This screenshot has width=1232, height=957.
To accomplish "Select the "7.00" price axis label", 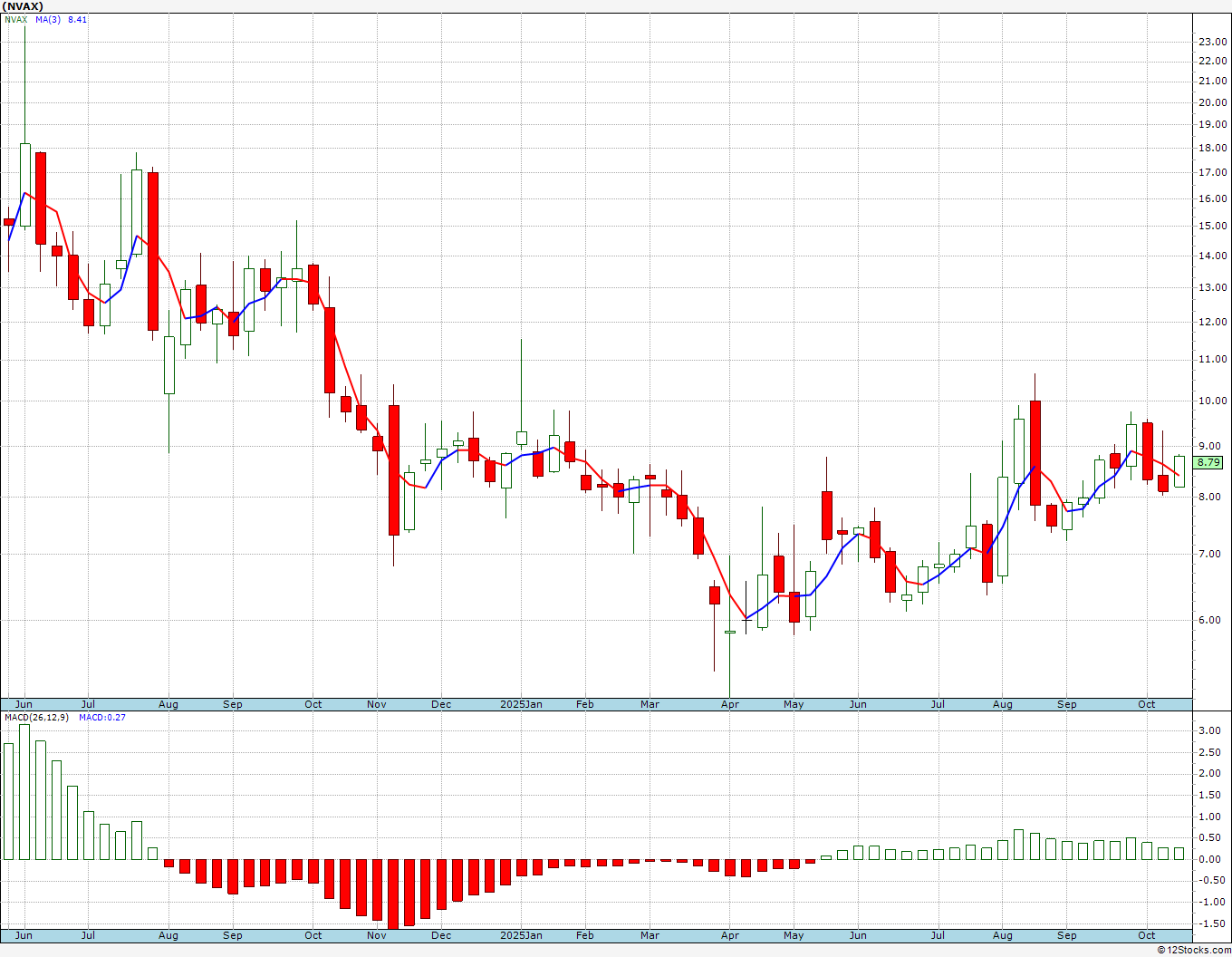I will 1209,554.
